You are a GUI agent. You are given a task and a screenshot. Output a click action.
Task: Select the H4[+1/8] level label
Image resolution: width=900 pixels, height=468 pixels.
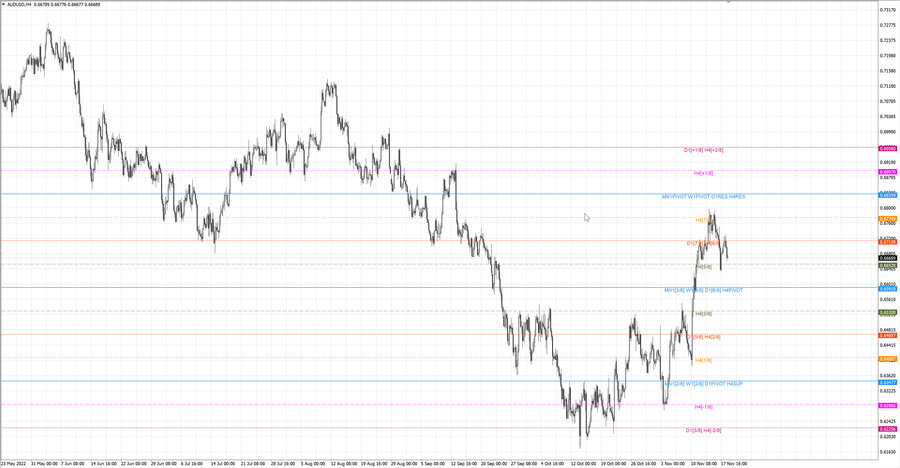click(x=703, y=173)
